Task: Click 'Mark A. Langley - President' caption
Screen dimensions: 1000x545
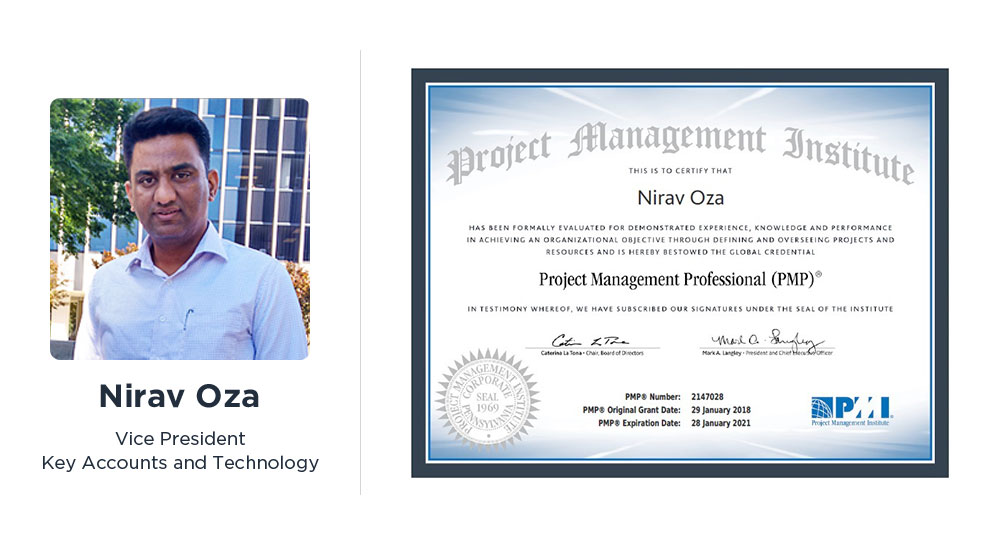Action: [767, 353]
